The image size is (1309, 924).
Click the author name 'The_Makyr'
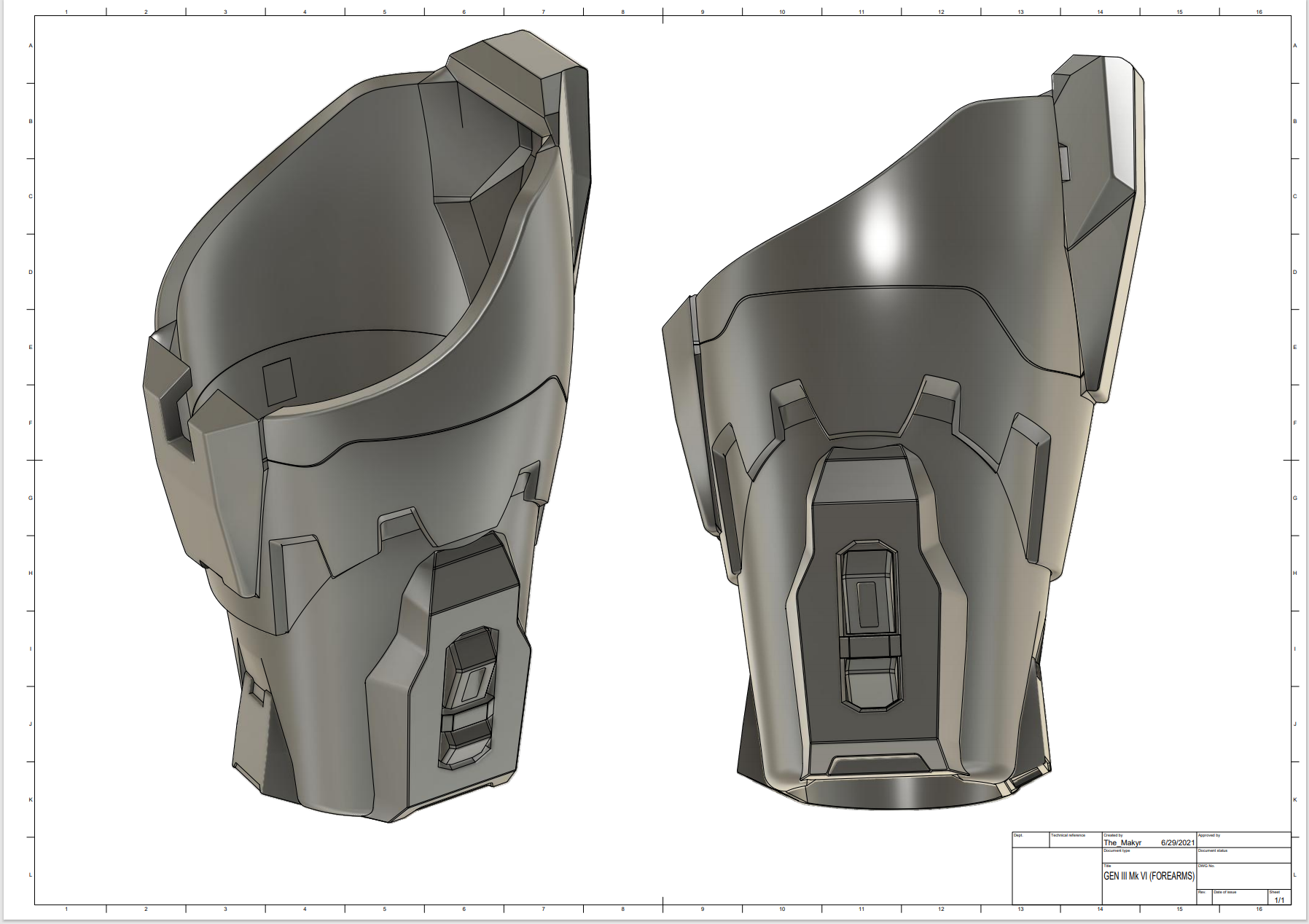[1122, 842]
